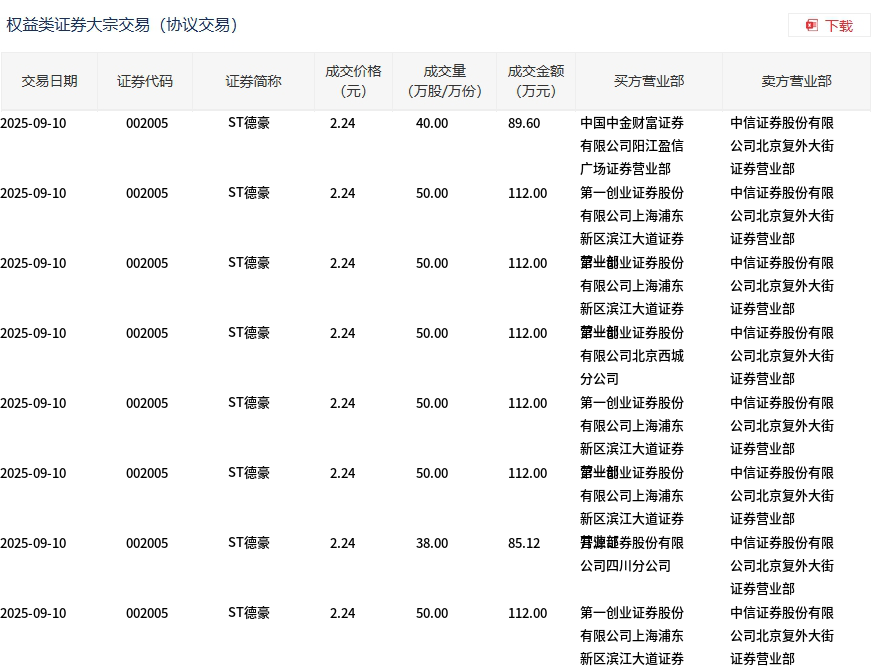Select the 中国中金财富证券 buyer cell
The image size is (872, 672).
pyautogui.click(x=632, y=146)
